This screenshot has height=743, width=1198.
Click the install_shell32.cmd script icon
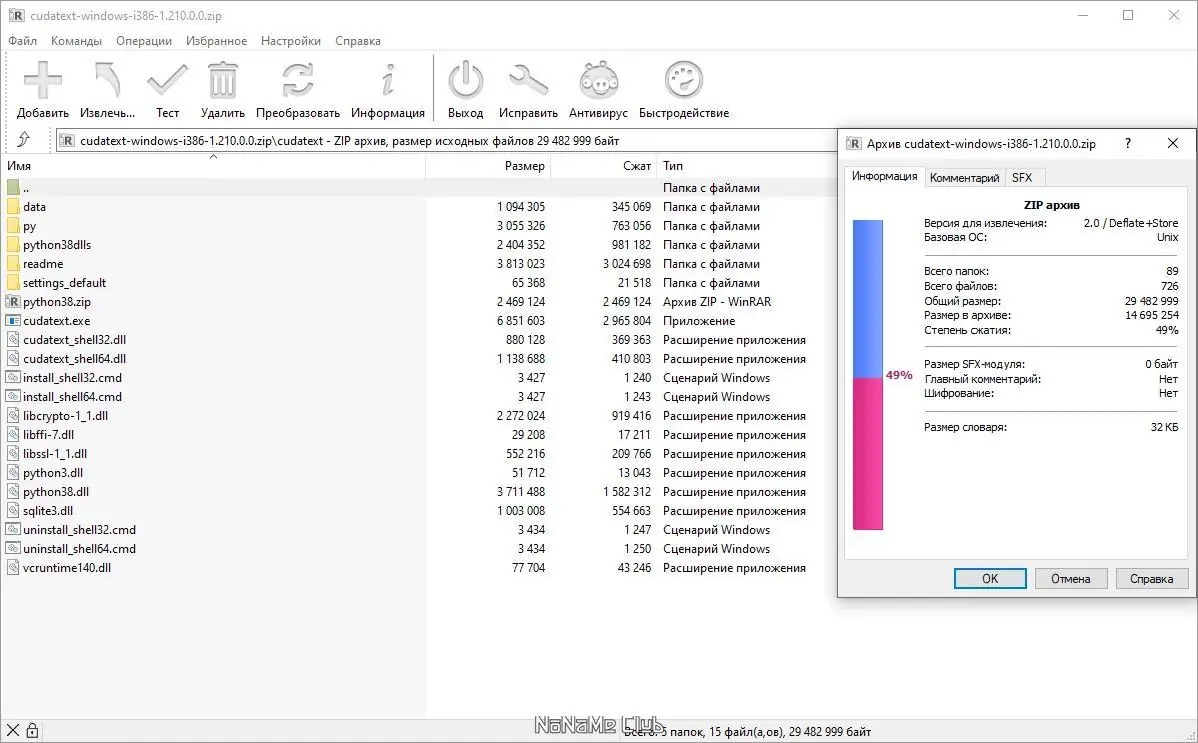click(x=13, y=378)
